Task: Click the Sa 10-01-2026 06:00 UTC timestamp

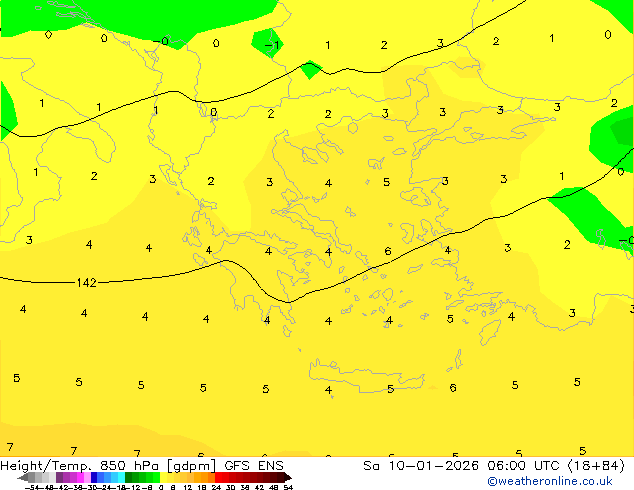Action: click(493, 466)
